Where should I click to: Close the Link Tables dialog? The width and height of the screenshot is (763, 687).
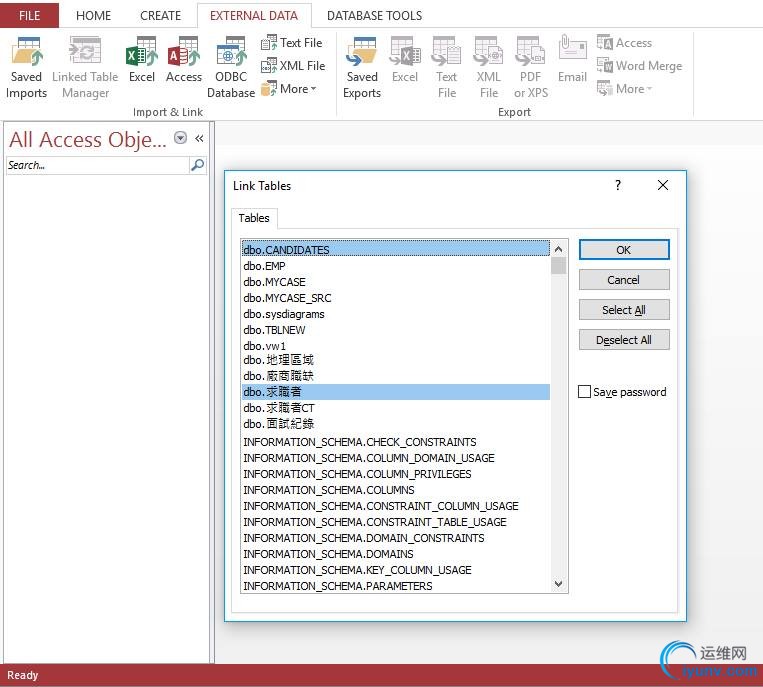(x=663, y=185)
